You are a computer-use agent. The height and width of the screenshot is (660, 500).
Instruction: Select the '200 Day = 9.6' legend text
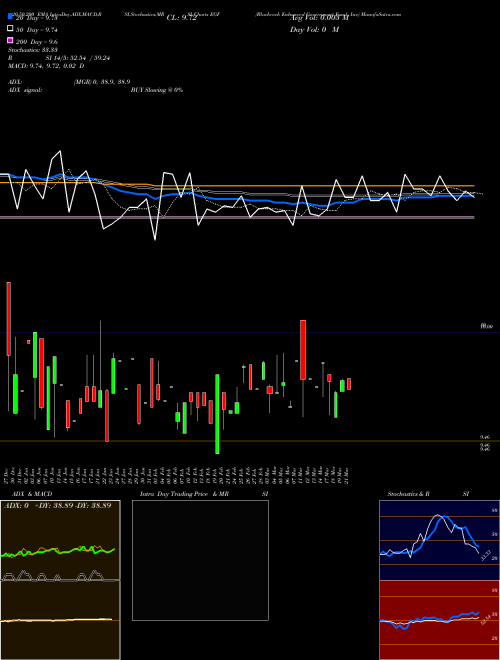pyautogui.click(x=37, y=42)
